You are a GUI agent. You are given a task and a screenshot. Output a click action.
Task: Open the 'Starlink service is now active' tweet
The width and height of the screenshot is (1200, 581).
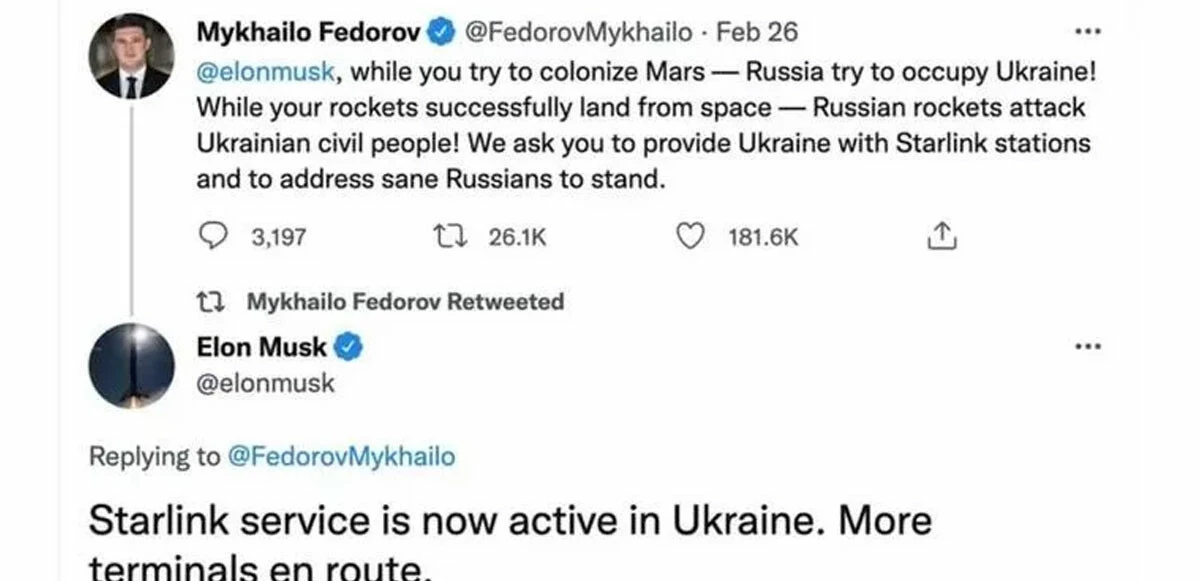(510, 522)
